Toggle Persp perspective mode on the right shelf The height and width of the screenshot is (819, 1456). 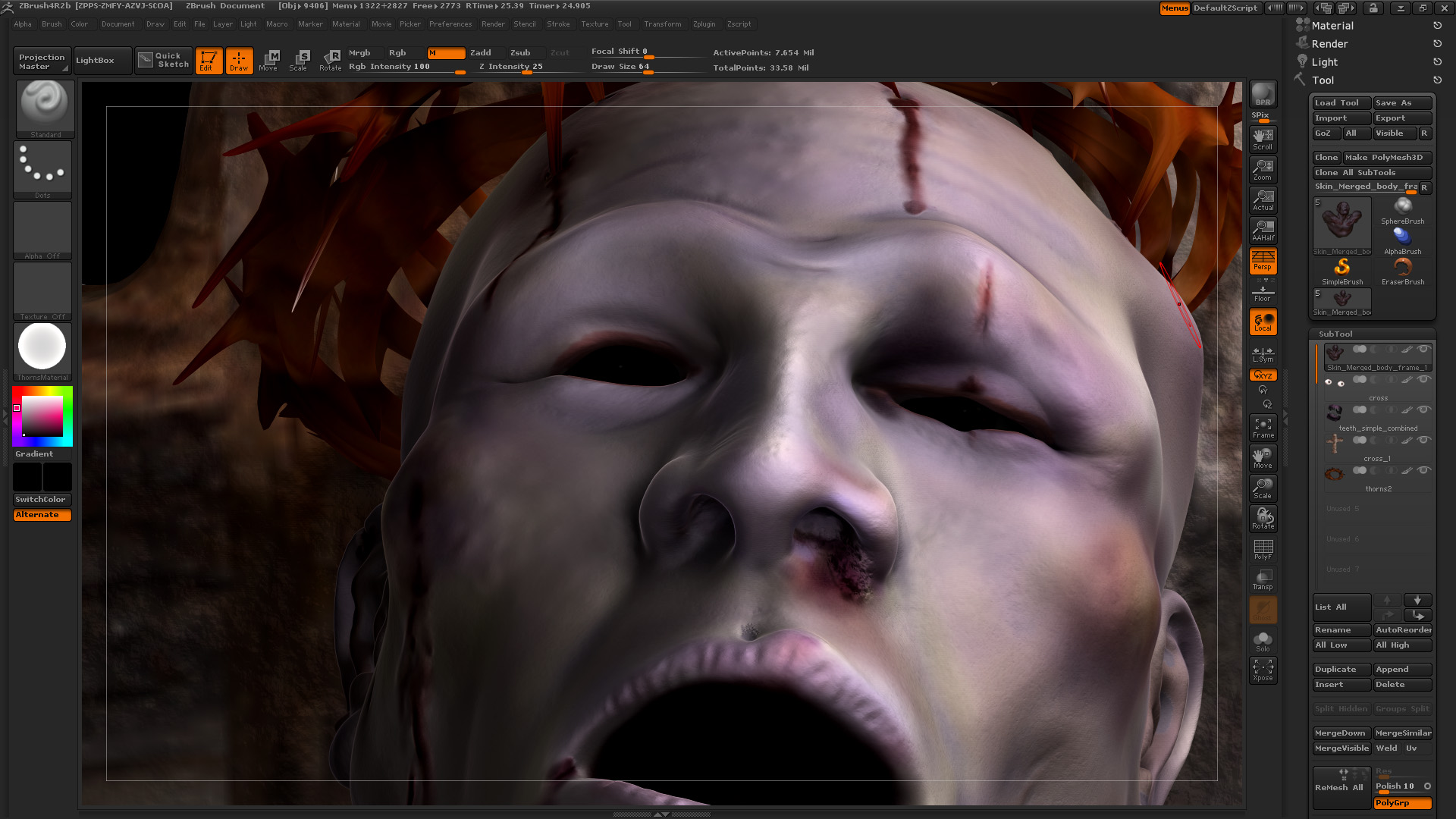(1262, 261)
